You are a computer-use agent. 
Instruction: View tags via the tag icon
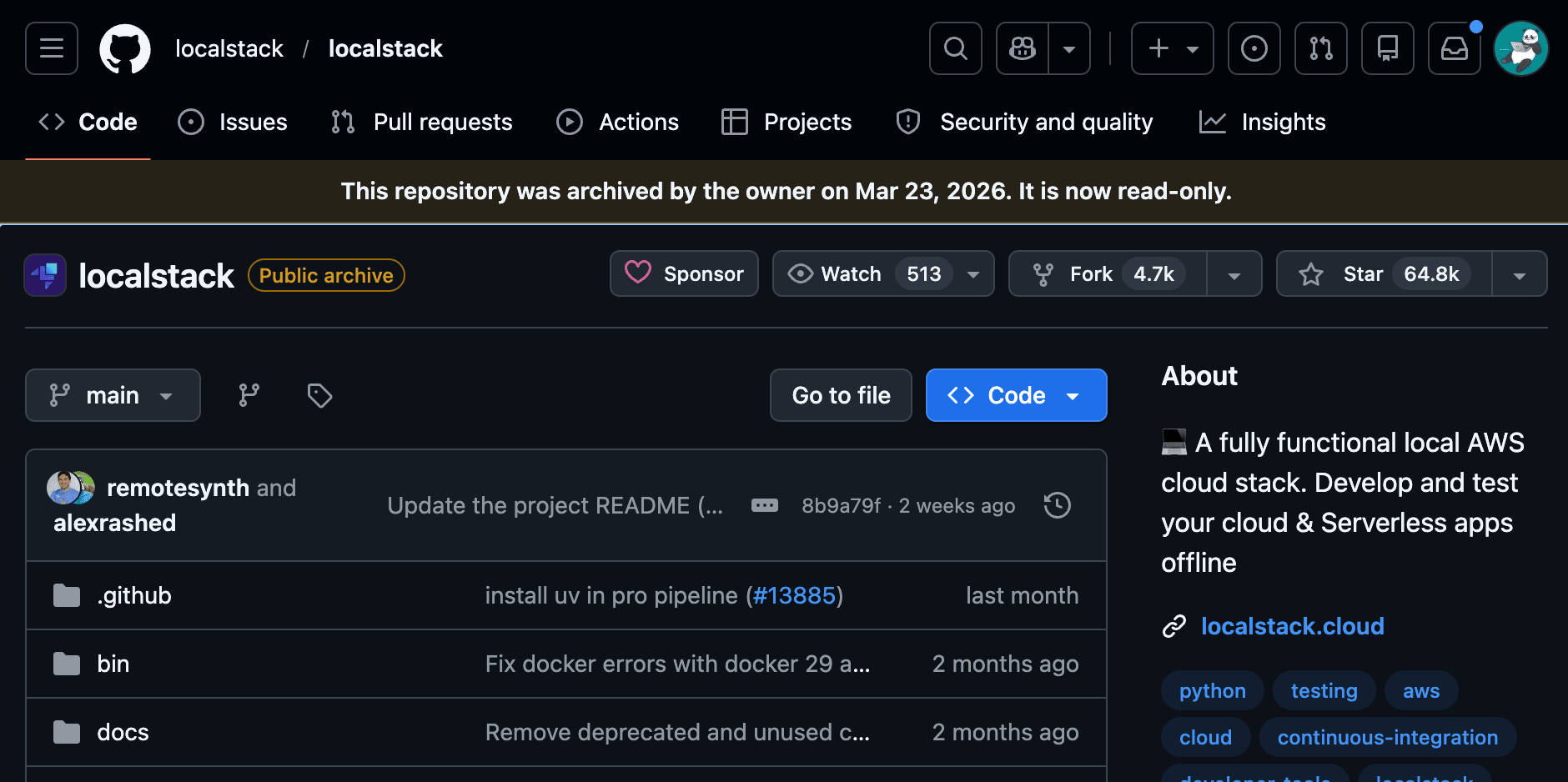click(x=319, y=395)
